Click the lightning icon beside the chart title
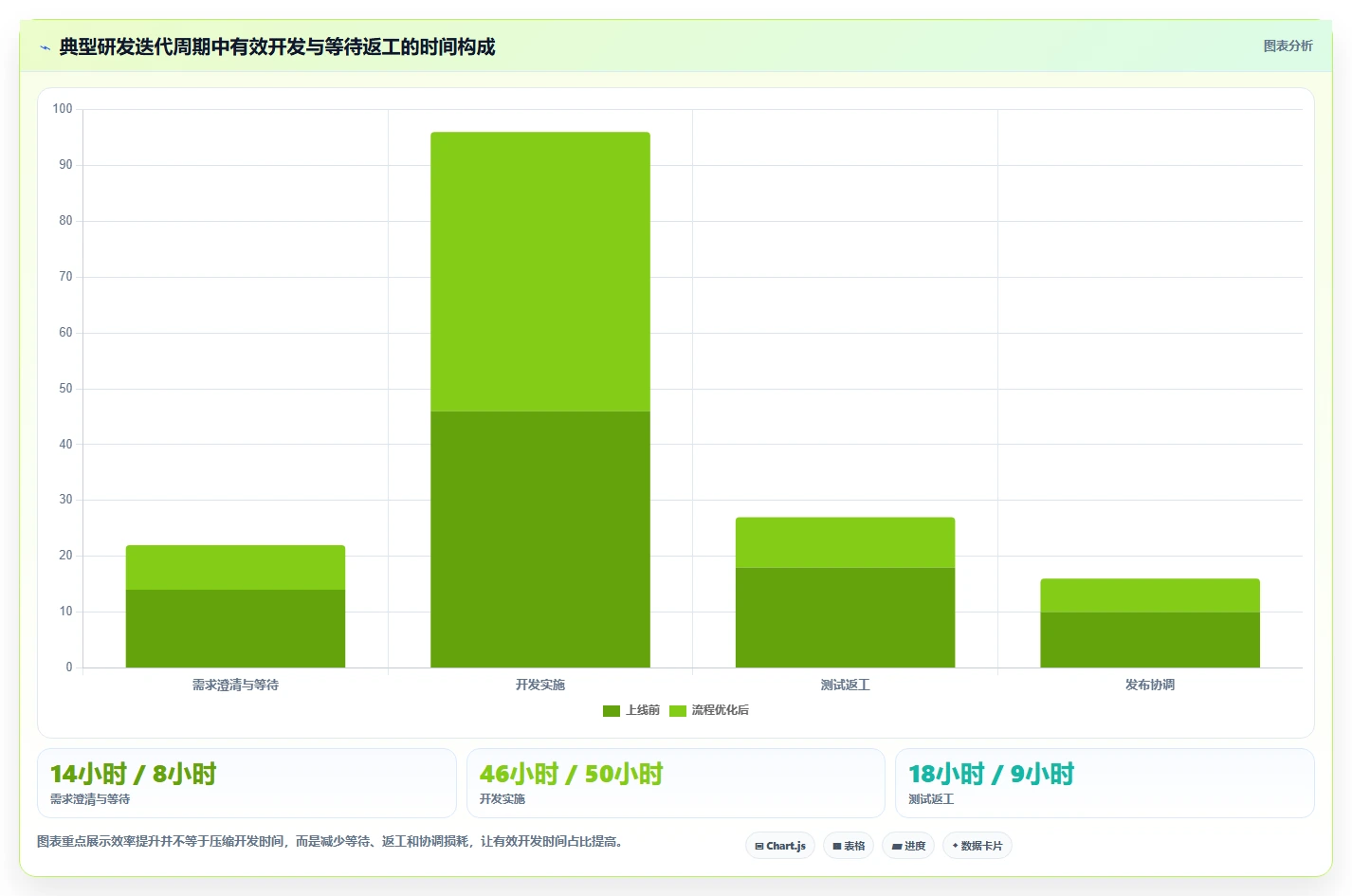The width and height of the screenshot is (1352, 896). click(45, 47)
